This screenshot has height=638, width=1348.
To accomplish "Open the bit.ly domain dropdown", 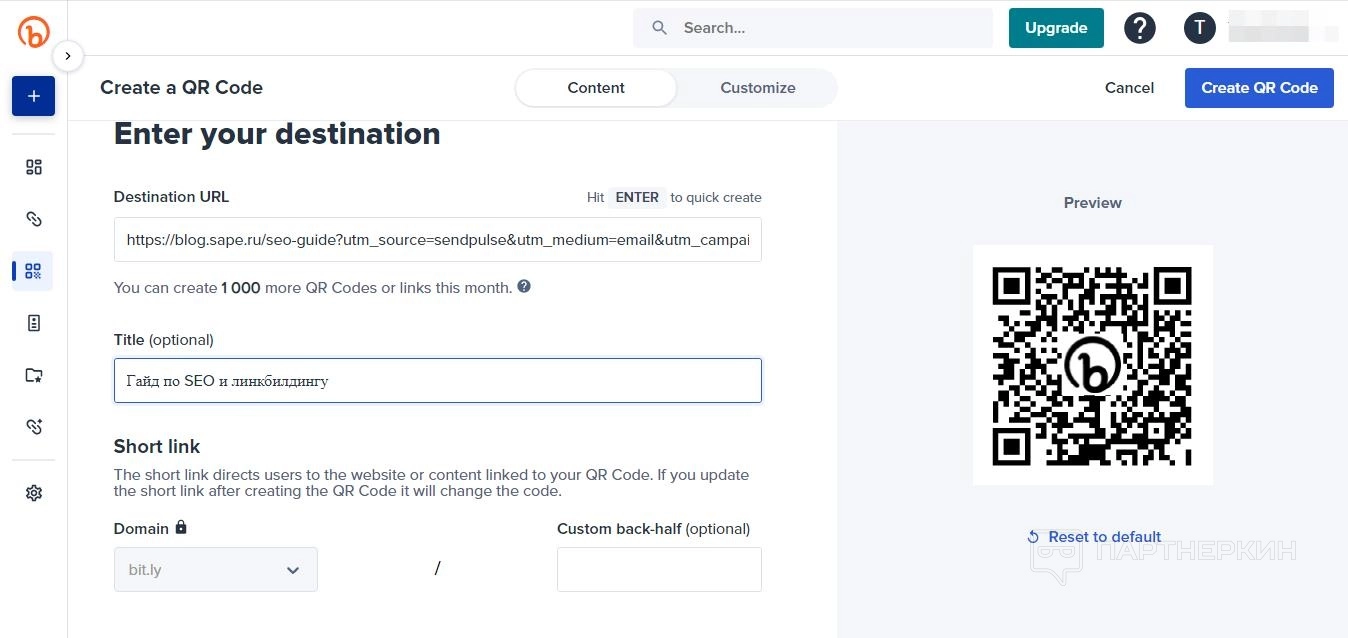I will (216, 569).
